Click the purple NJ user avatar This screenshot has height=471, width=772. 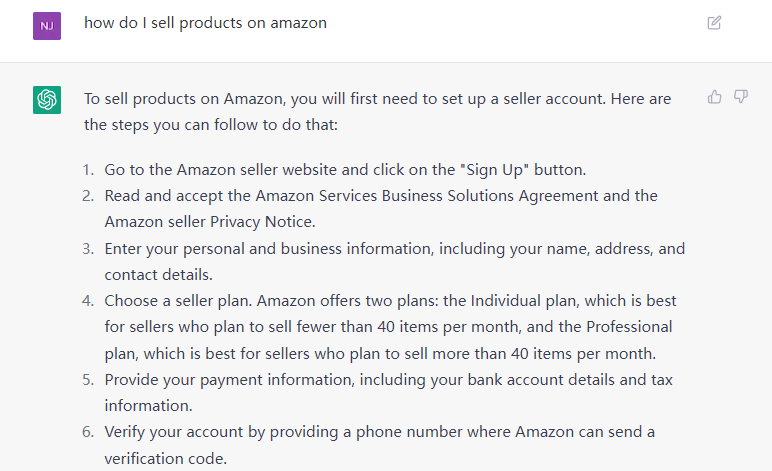pos(47,26)
